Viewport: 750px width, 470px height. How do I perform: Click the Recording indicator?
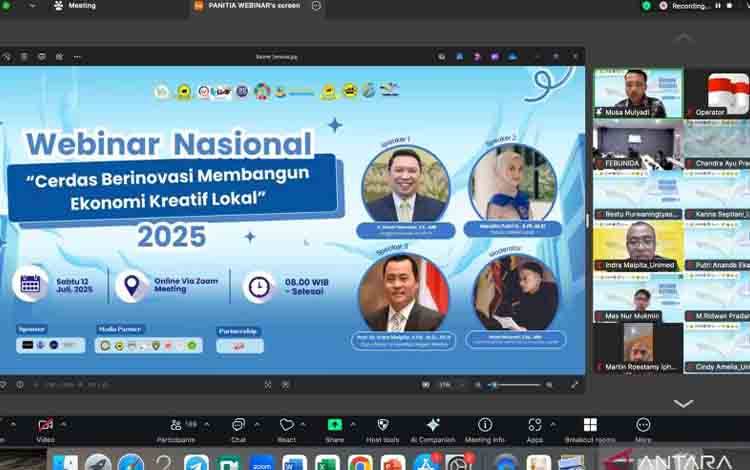[x=684, y=6]
